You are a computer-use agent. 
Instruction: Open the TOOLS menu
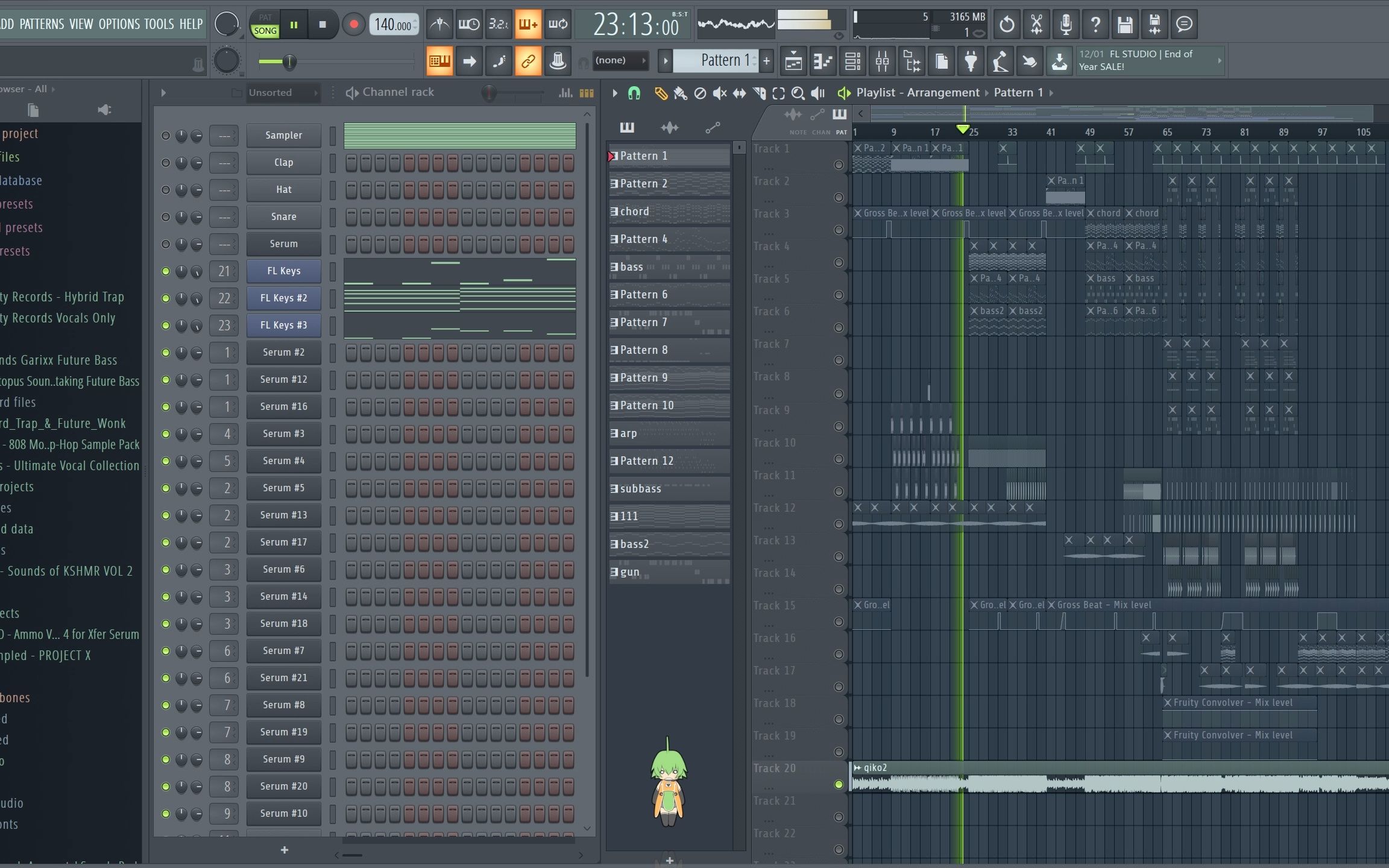click(x=159, y=24)
